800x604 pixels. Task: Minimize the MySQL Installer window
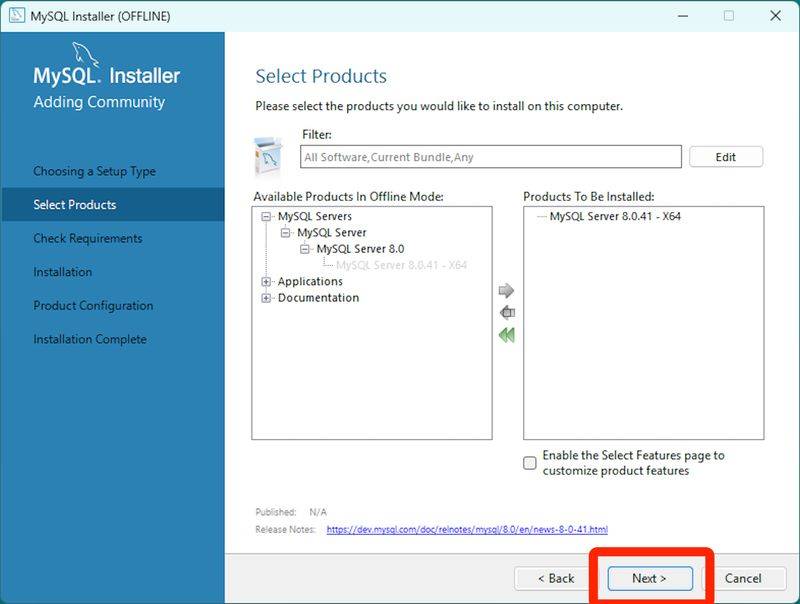(683, 16)
